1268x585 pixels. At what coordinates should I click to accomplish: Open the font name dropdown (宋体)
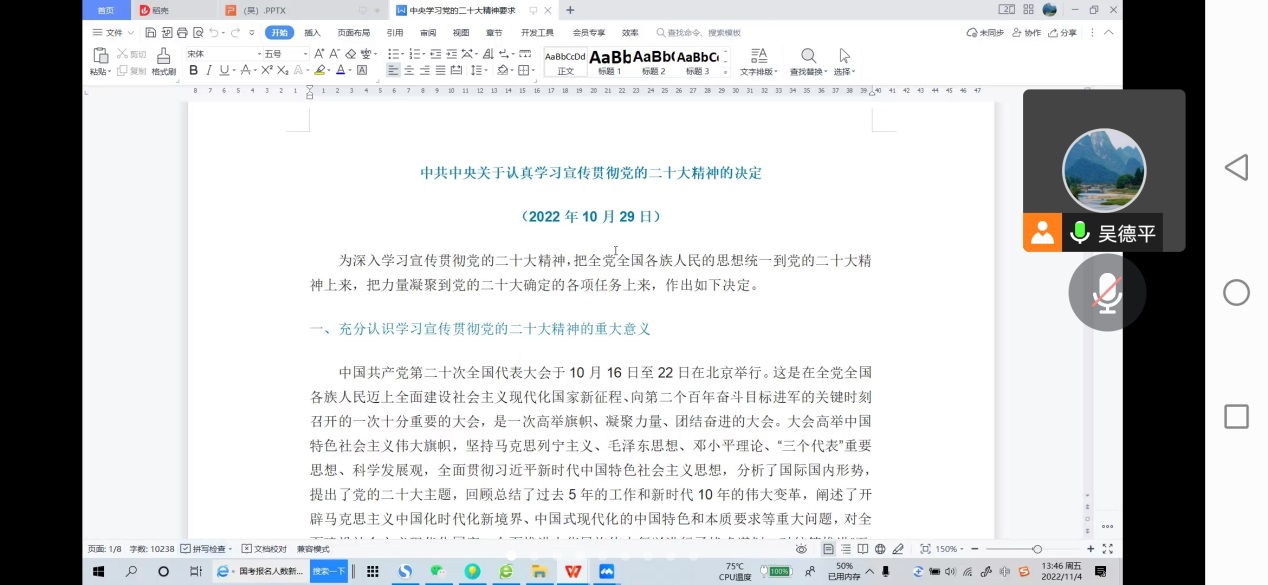click(x=220, y=54)
